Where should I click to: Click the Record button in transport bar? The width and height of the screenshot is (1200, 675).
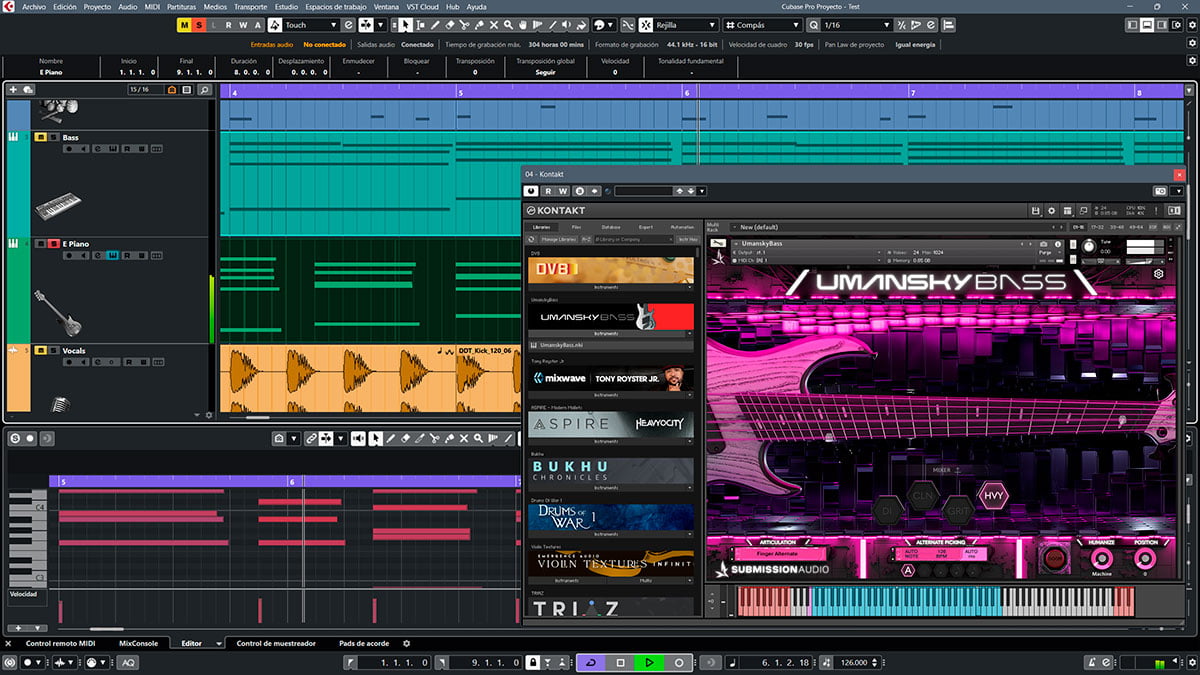(678, 662)
